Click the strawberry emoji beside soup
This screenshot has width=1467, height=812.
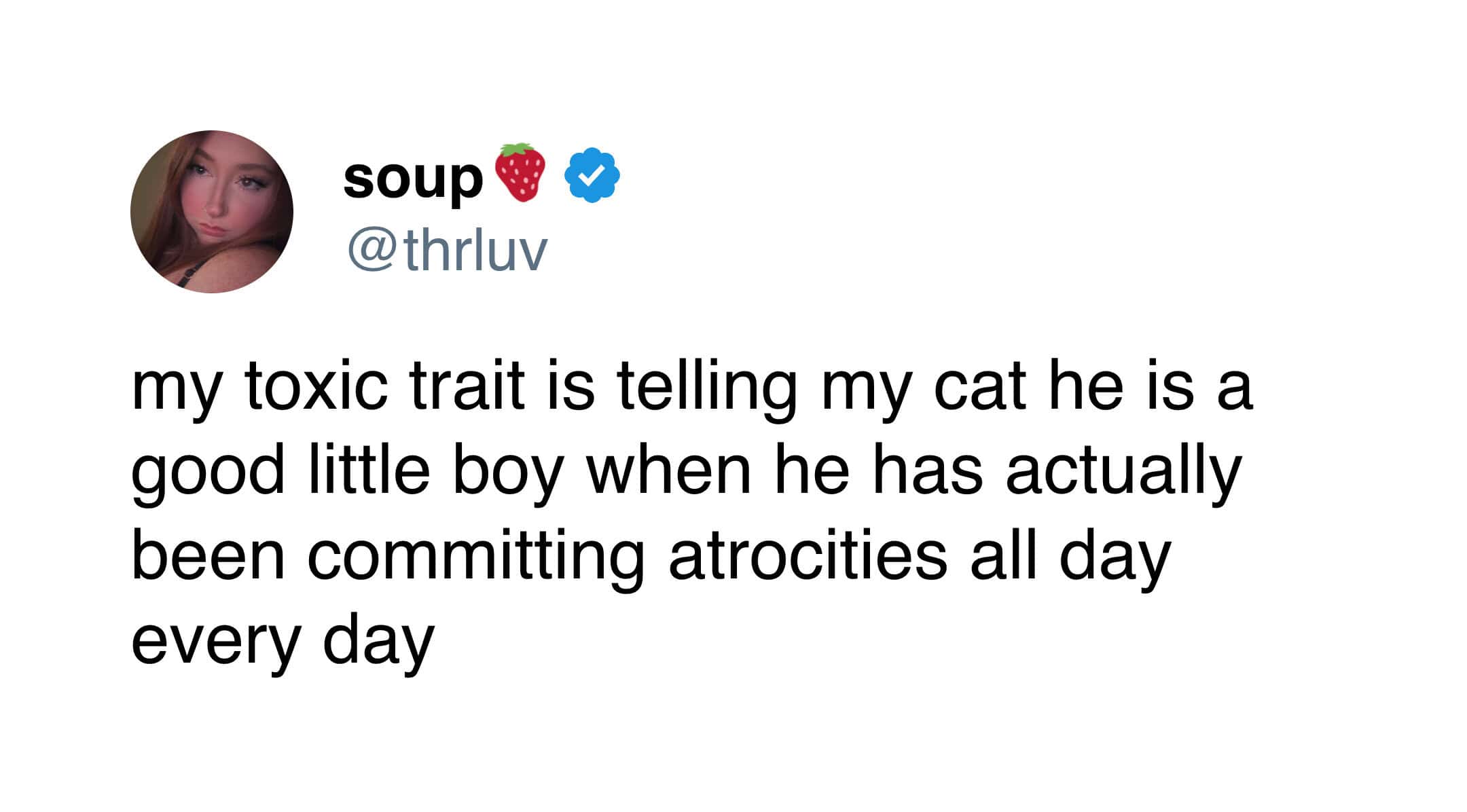click(520, 172)
